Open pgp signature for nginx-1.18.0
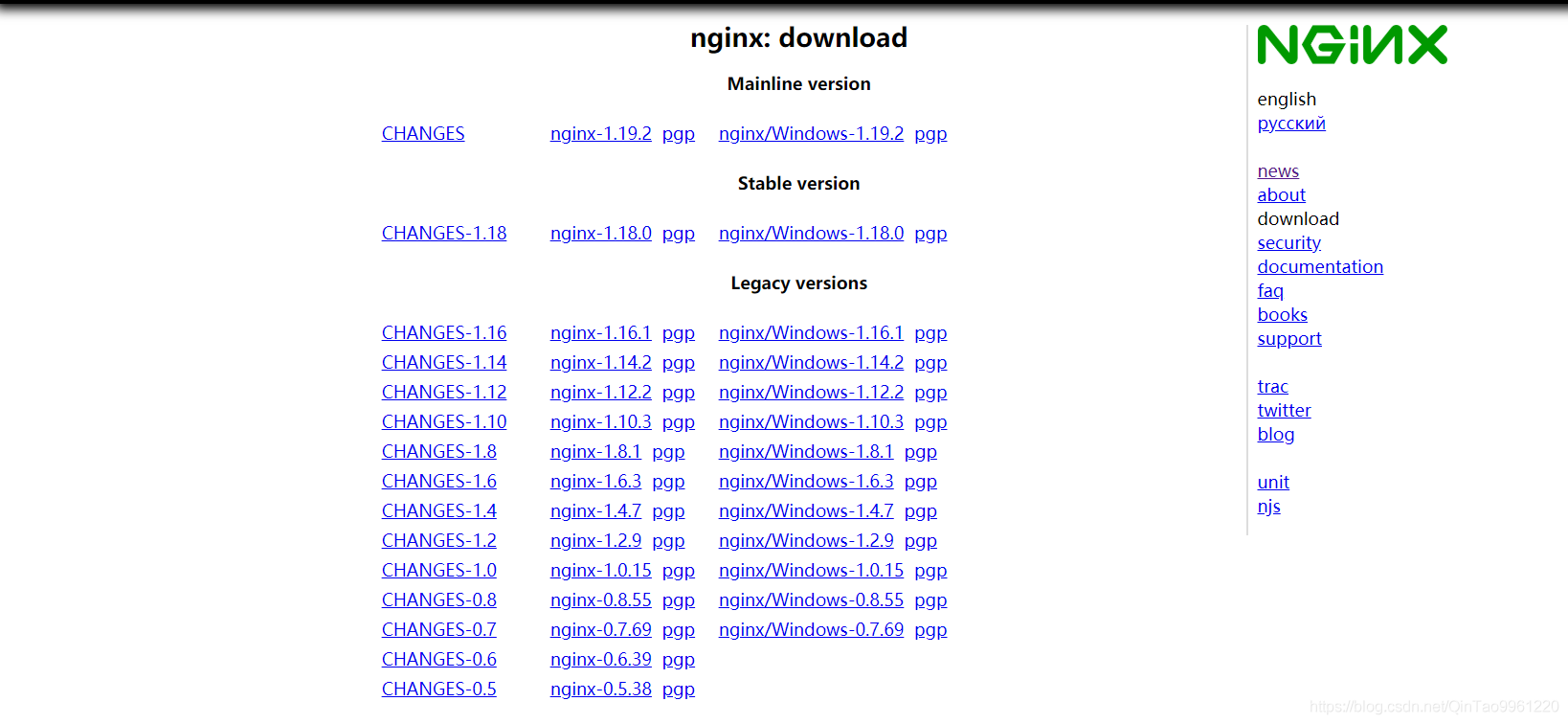This screenshot has height=724, width=1568. tap(679, 234)
